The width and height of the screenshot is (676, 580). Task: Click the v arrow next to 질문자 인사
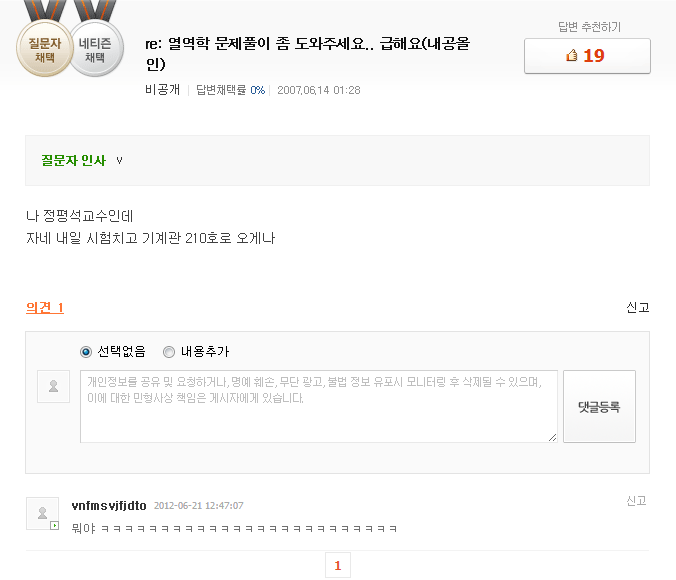coord(119,160)
